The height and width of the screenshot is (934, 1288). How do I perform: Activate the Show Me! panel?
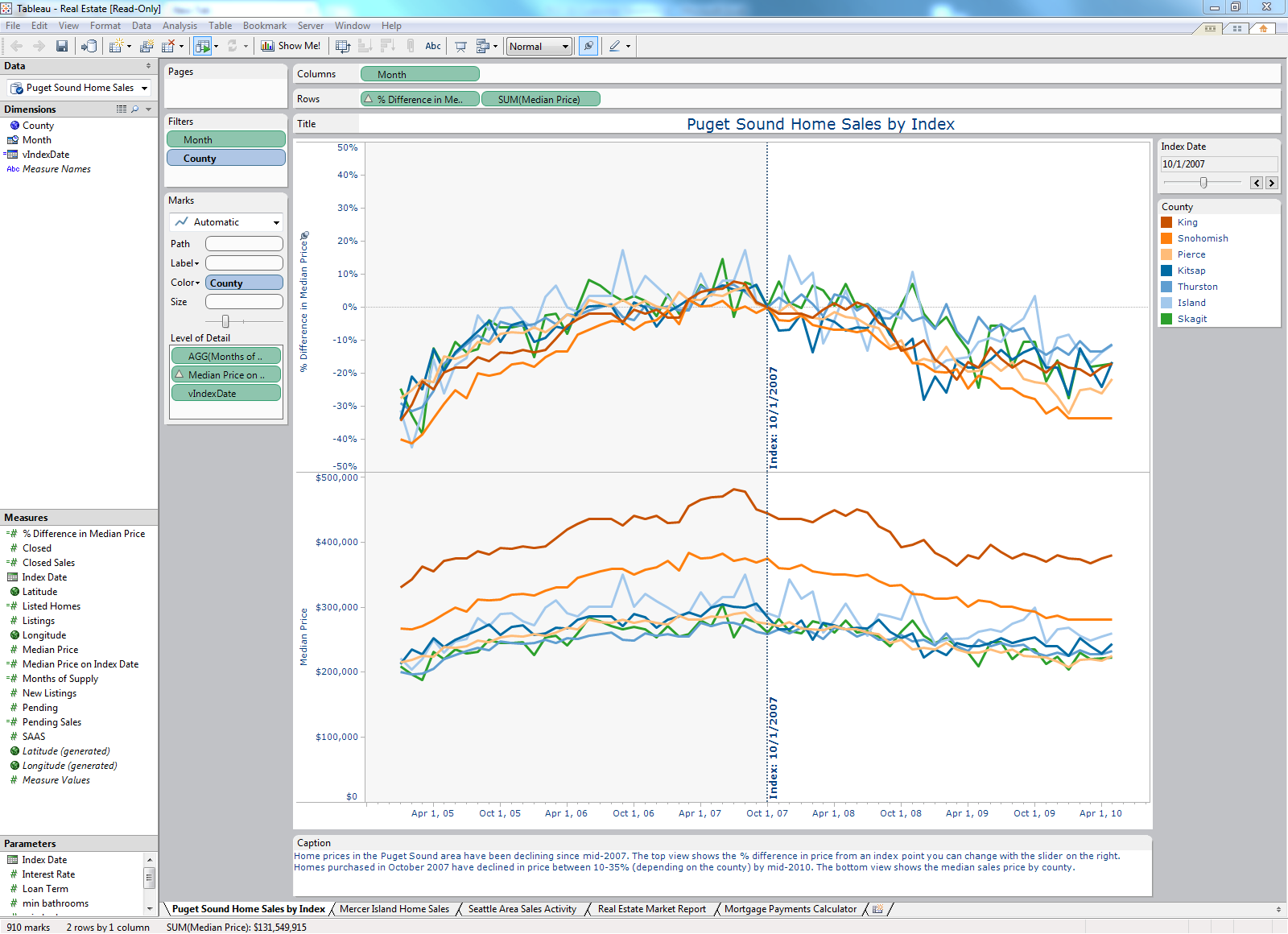(291, 46)
